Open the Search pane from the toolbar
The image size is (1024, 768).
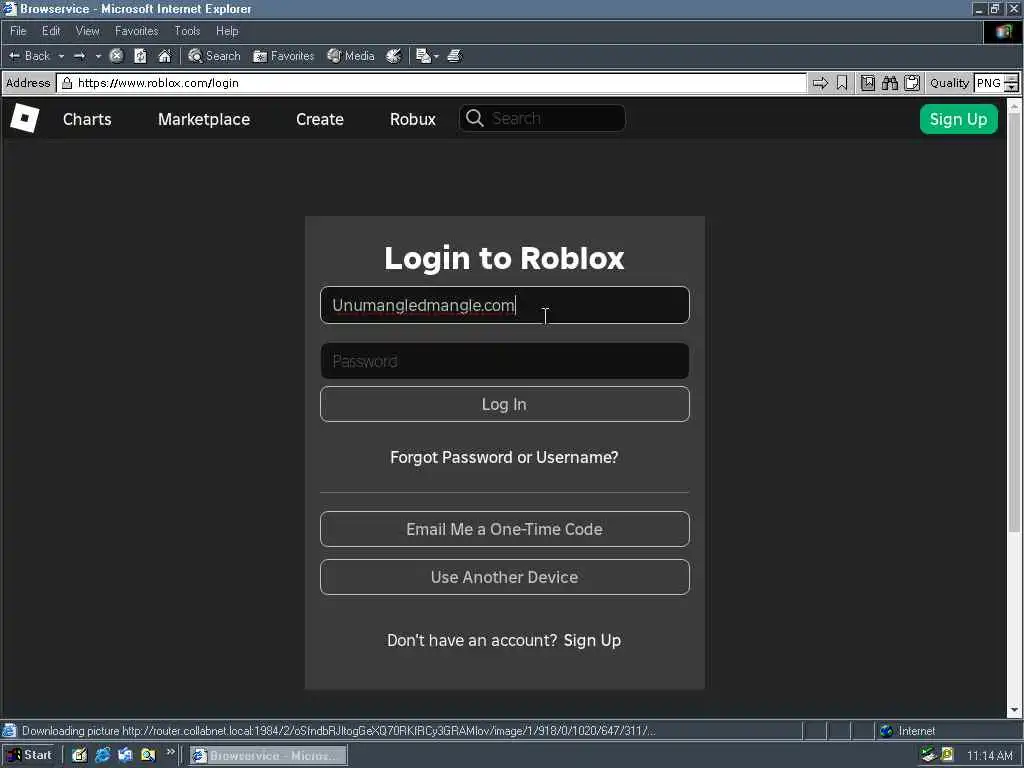[x=214, y=56]
